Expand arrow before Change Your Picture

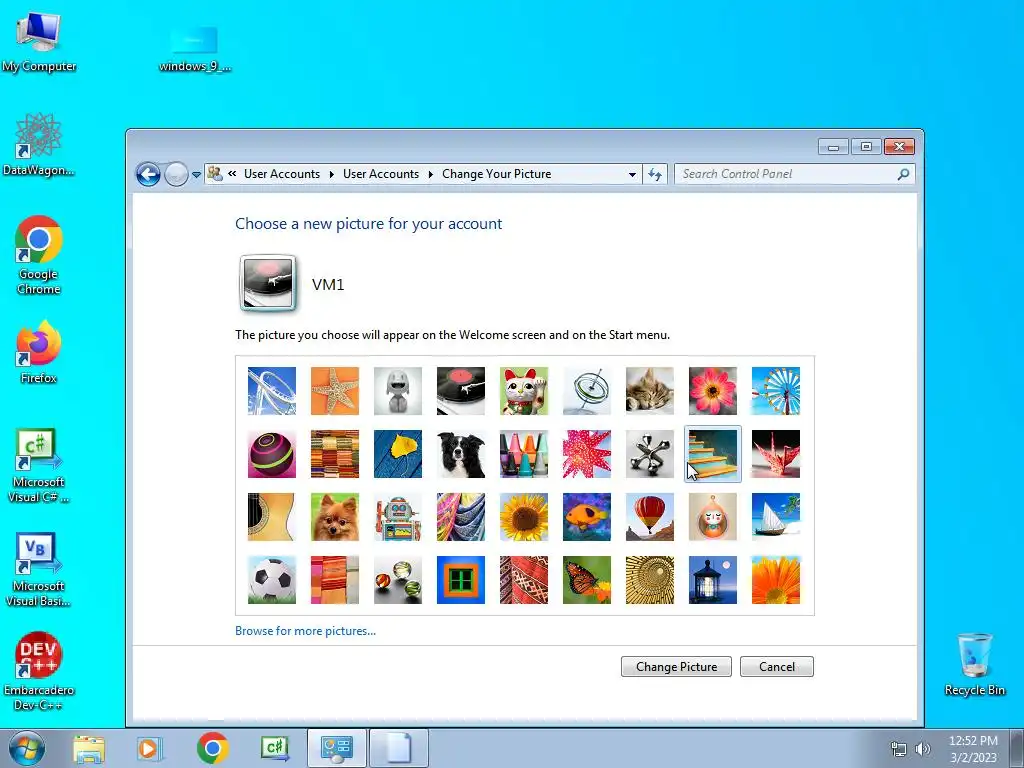pyautogui.click(x=430, y=174)
